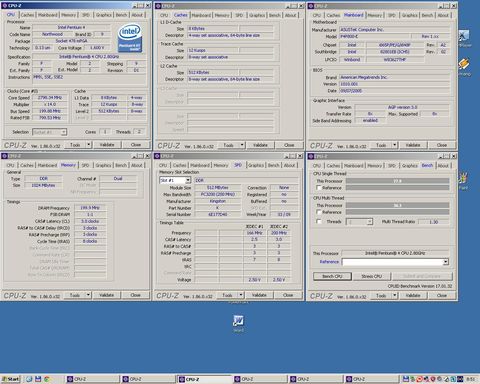Open the Bench tab in the CPU-tab window
480x384 pixels.
pyautogui.click(x=121, y=15)
